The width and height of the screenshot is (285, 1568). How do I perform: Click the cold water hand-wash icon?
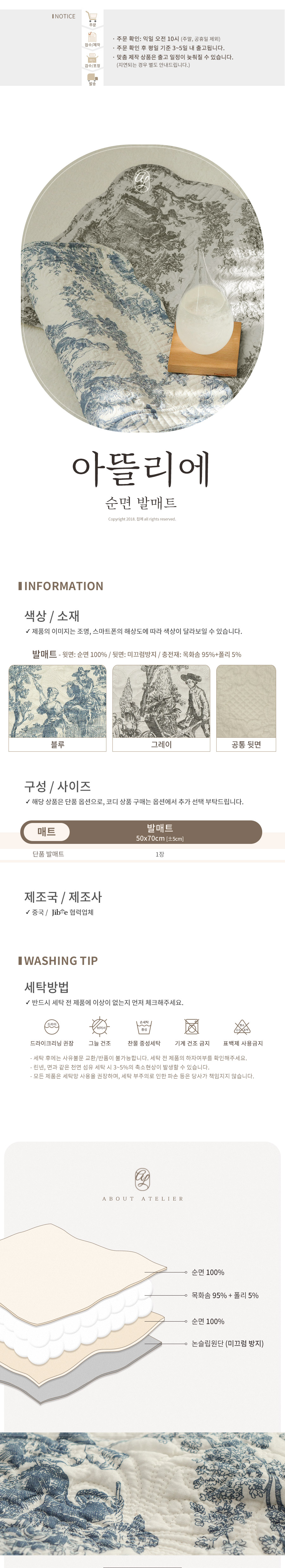144,1026
